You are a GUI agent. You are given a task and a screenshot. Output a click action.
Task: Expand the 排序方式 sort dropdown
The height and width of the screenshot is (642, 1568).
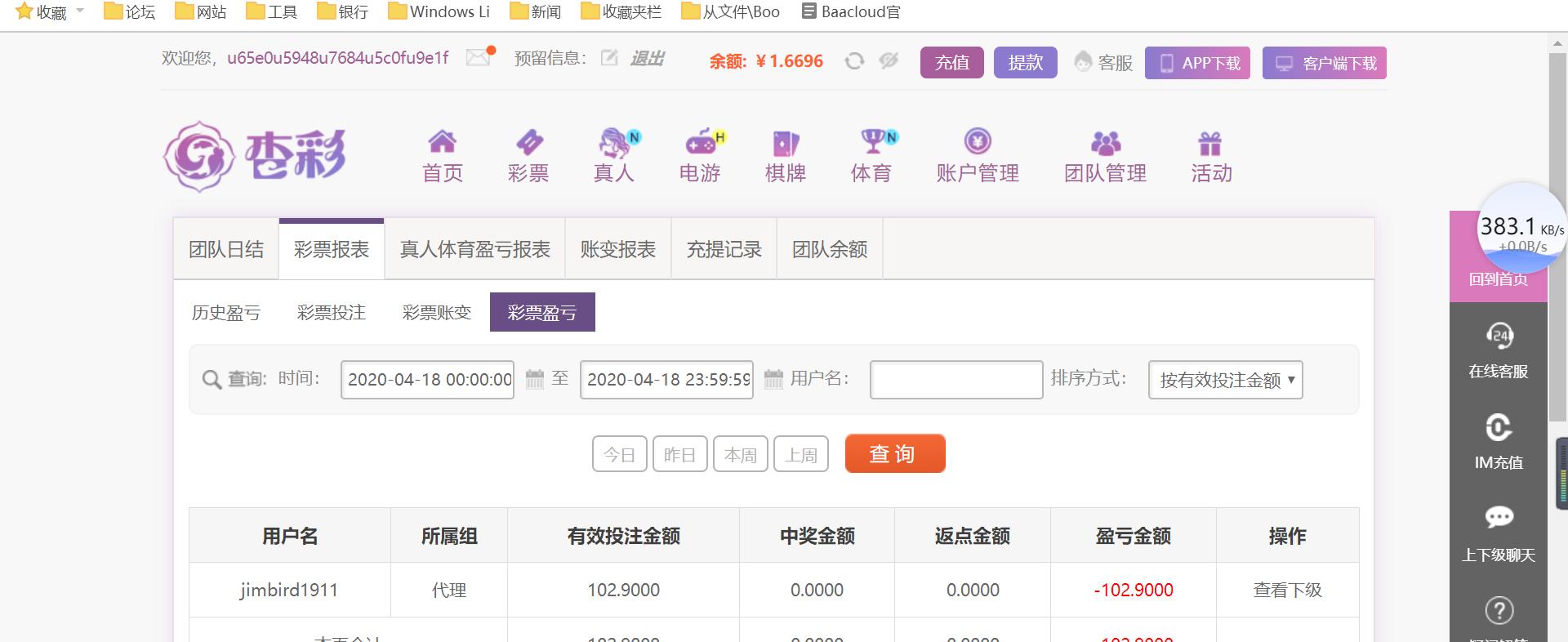[1226, 380]
